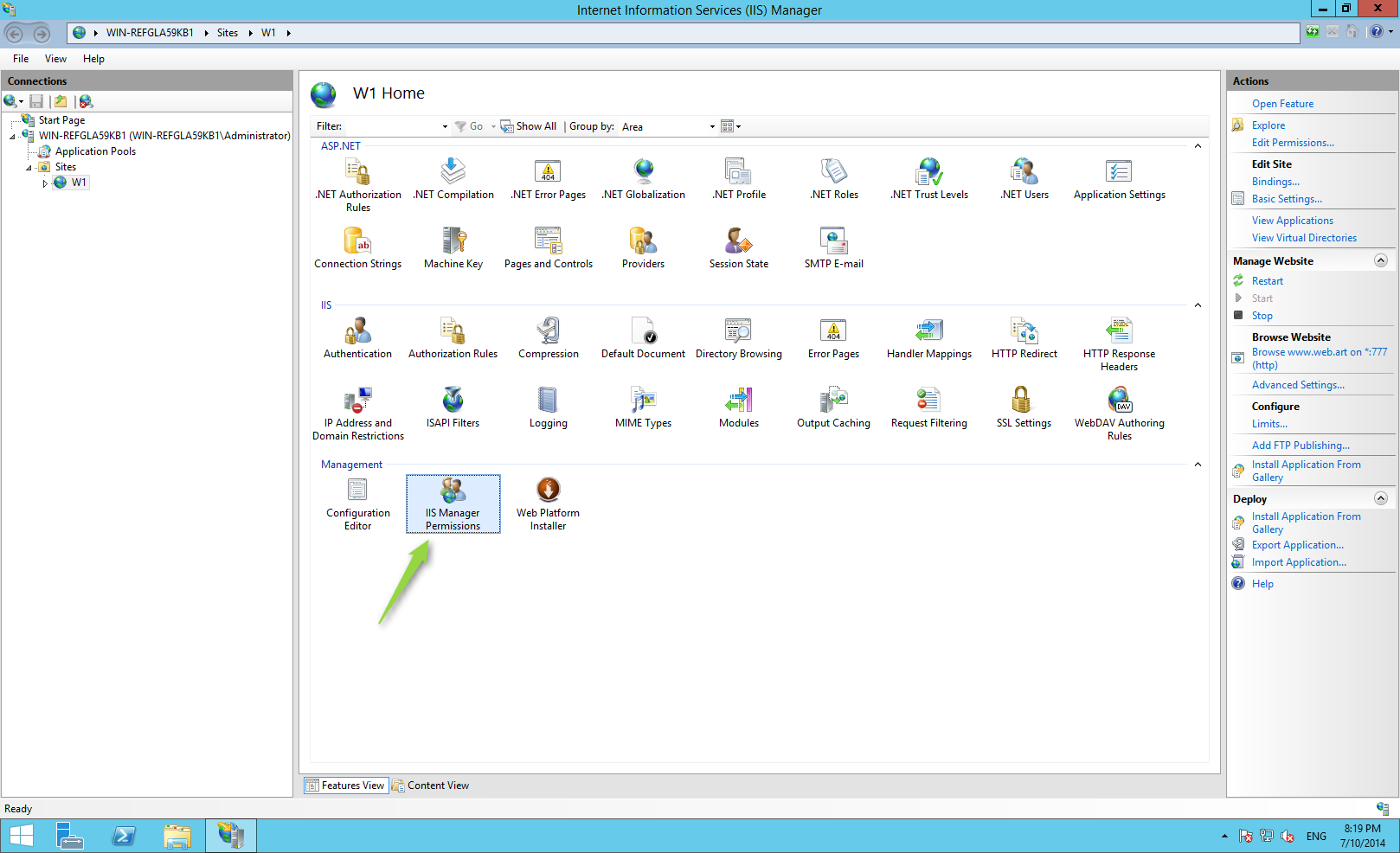Viewport: 1400px width, 853px height.
Task: Open Session State feature
Action: coord(739,248)
